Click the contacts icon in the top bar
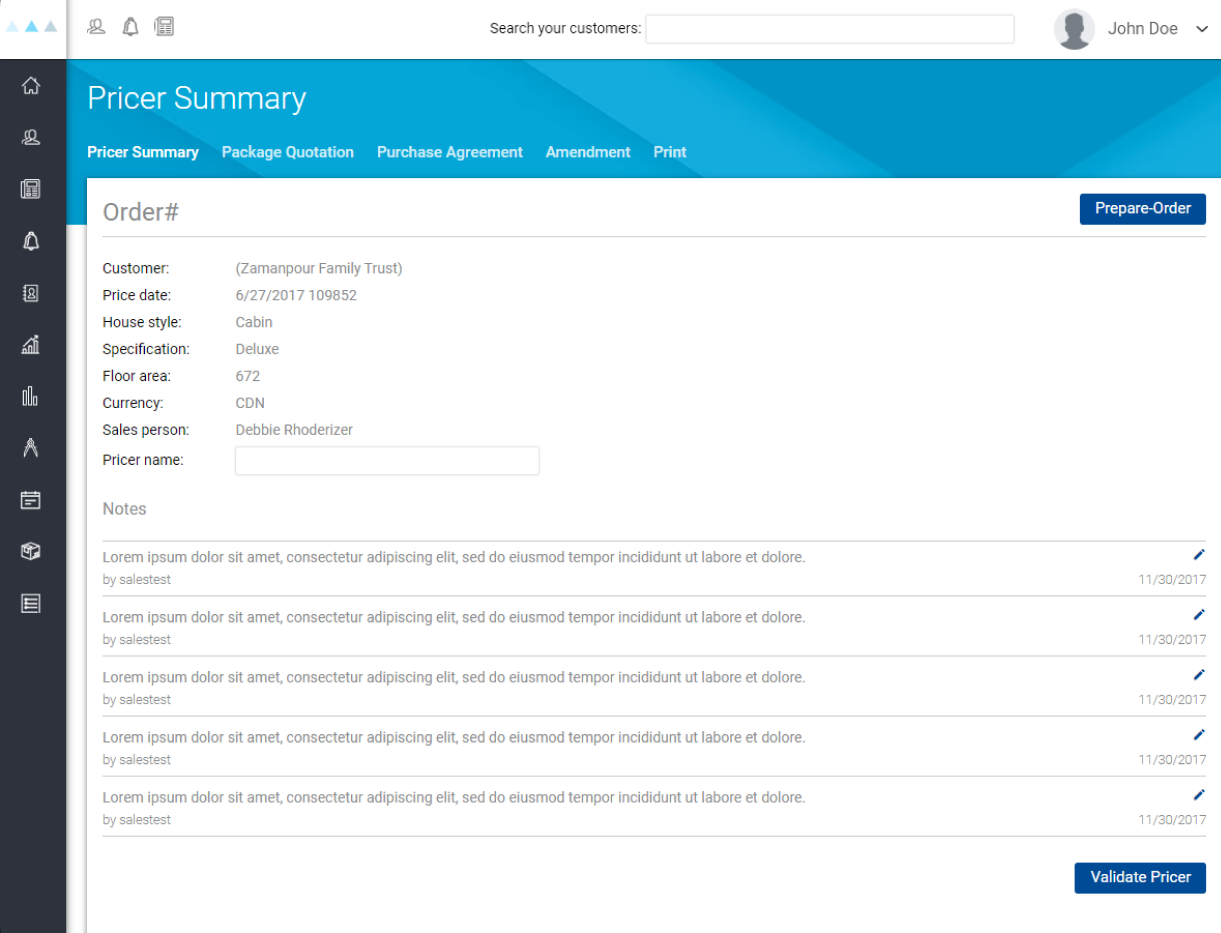Screen dimensions: 1221x933 [96, 27]
